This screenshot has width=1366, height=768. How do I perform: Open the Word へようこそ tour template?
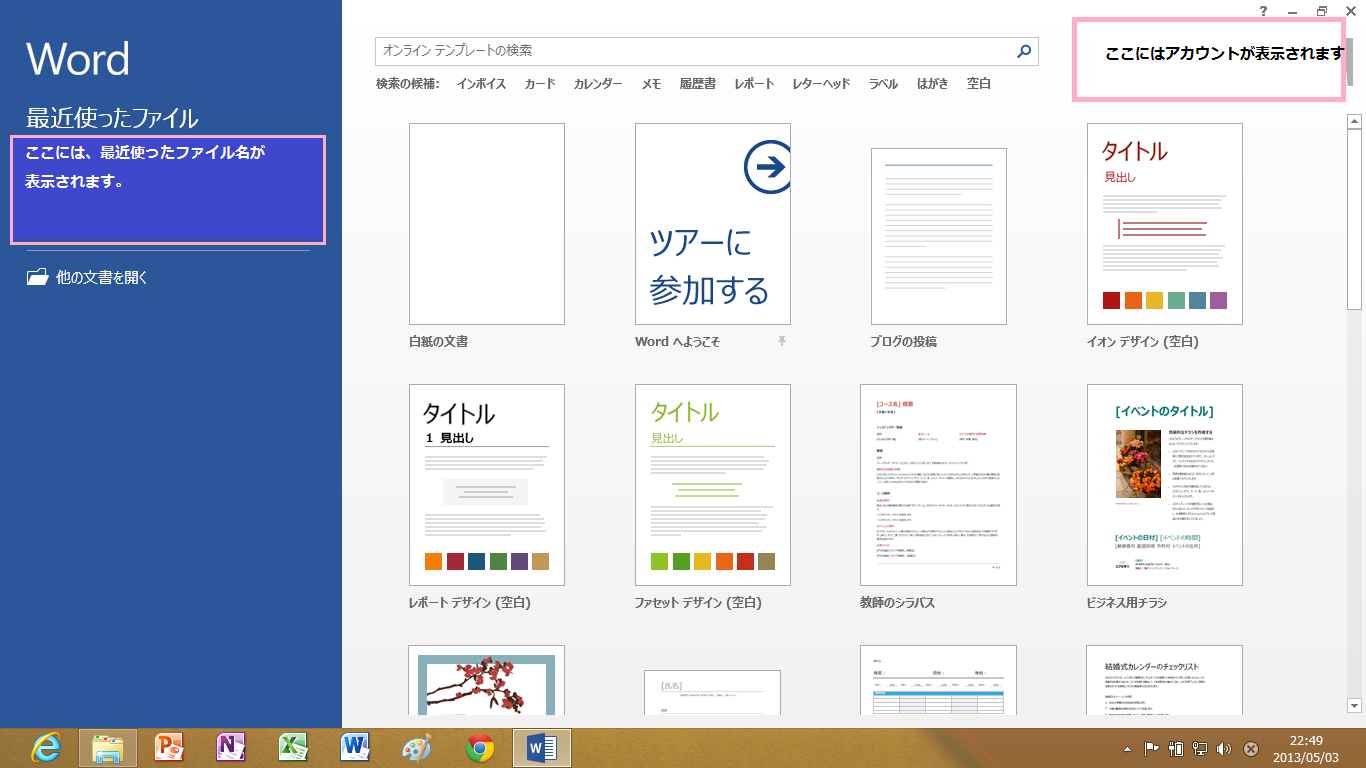click(x=713, y=224)
